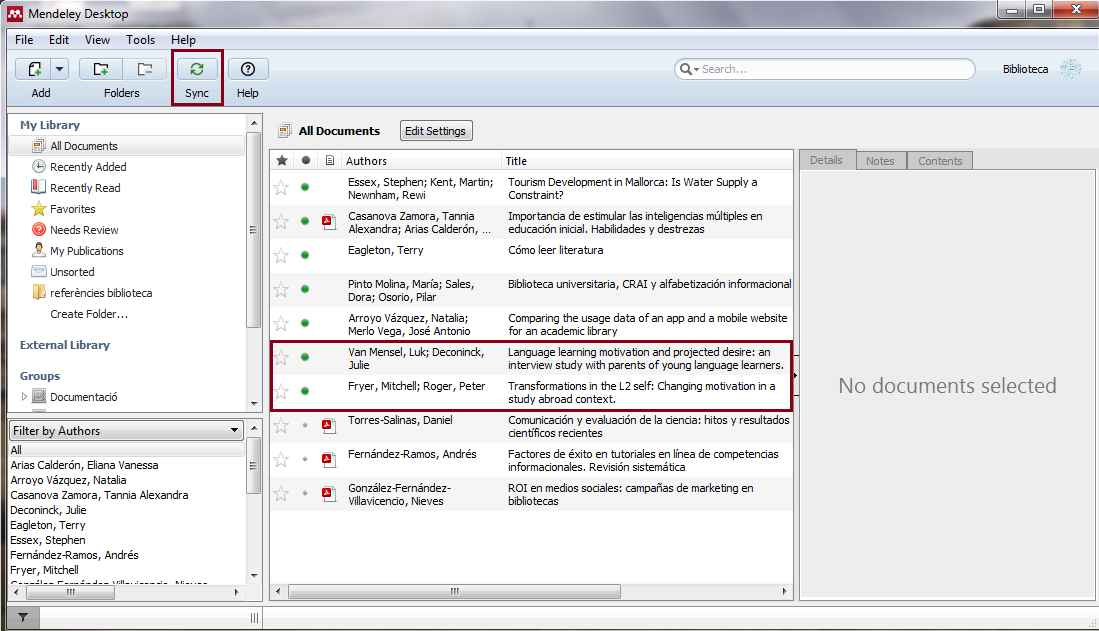Open PDF icon of González-Fernández-Villavicencio document
This screenshot has width=1099, height=631.
(328, 493)
